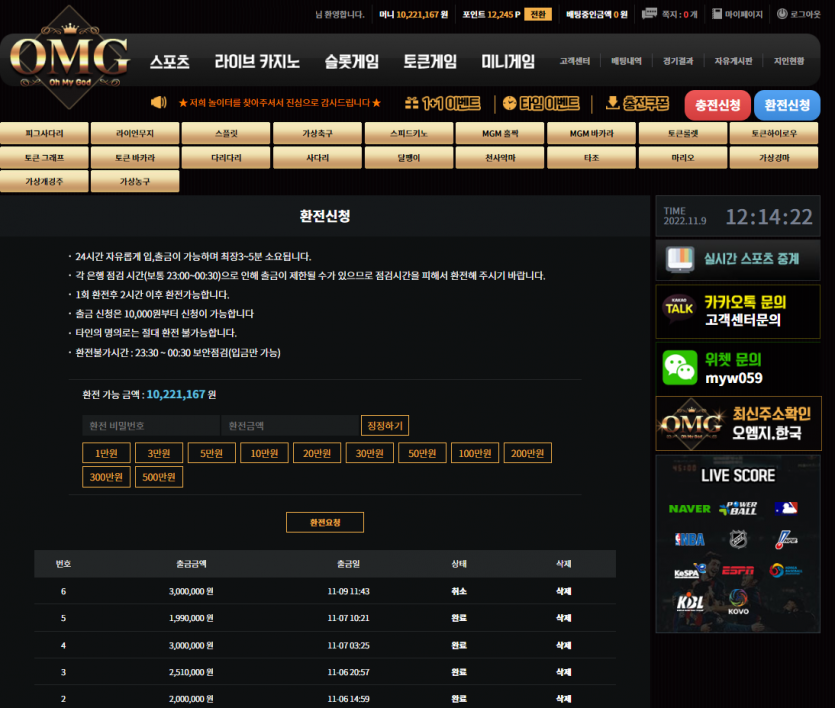The image size is (835, 708).
Task: Click the speaker announcement icon
Action: click(x=158, y=102)
